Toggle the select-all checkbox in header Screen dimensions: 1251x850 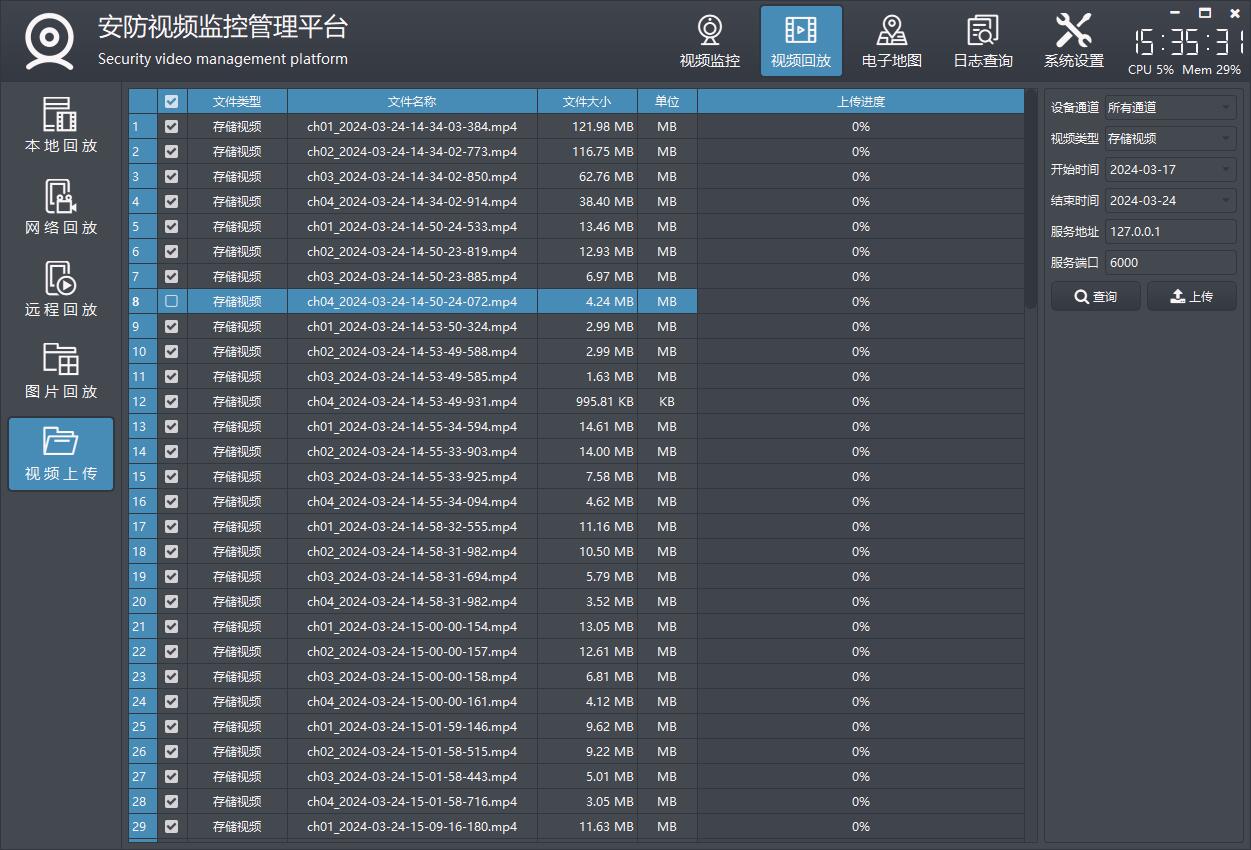tap(172, 102)
